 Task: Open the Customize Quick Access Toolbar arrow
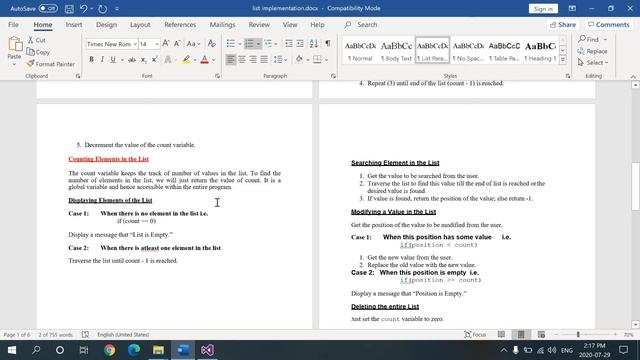click(117, 9)
